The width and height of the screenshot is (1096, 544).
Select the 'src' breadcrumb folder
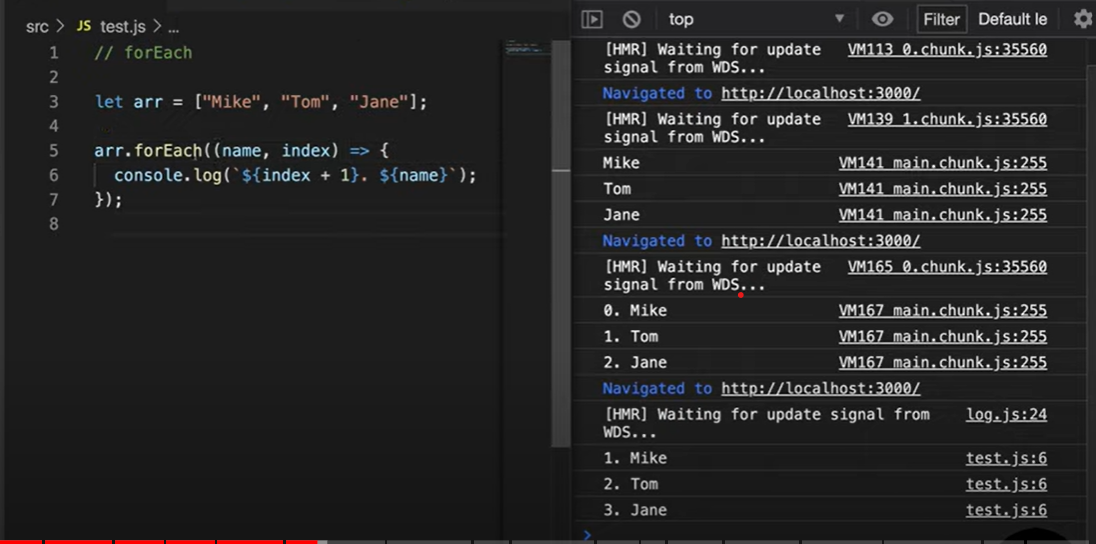pos(37,27)
